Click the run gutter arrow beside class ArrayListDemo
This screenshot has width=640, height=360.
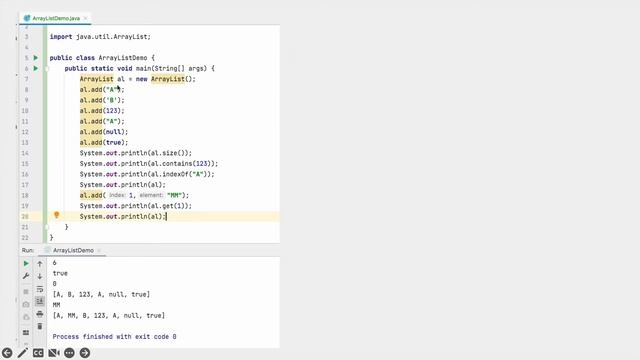36,58
